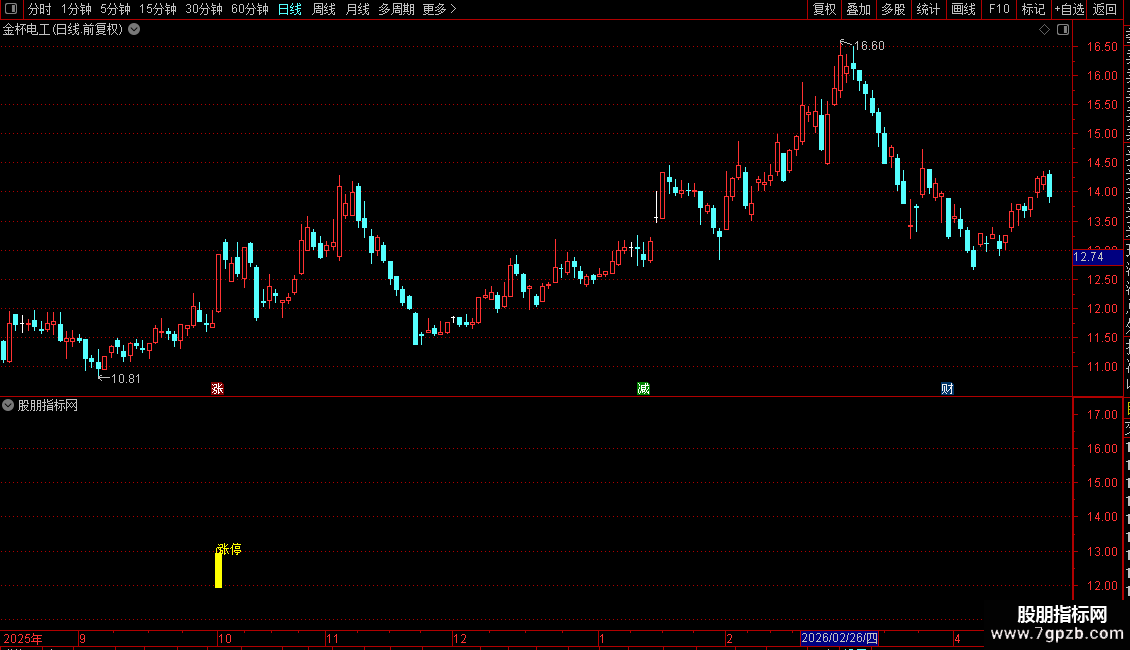Click the yellow 涨停 signal bar

218,570
